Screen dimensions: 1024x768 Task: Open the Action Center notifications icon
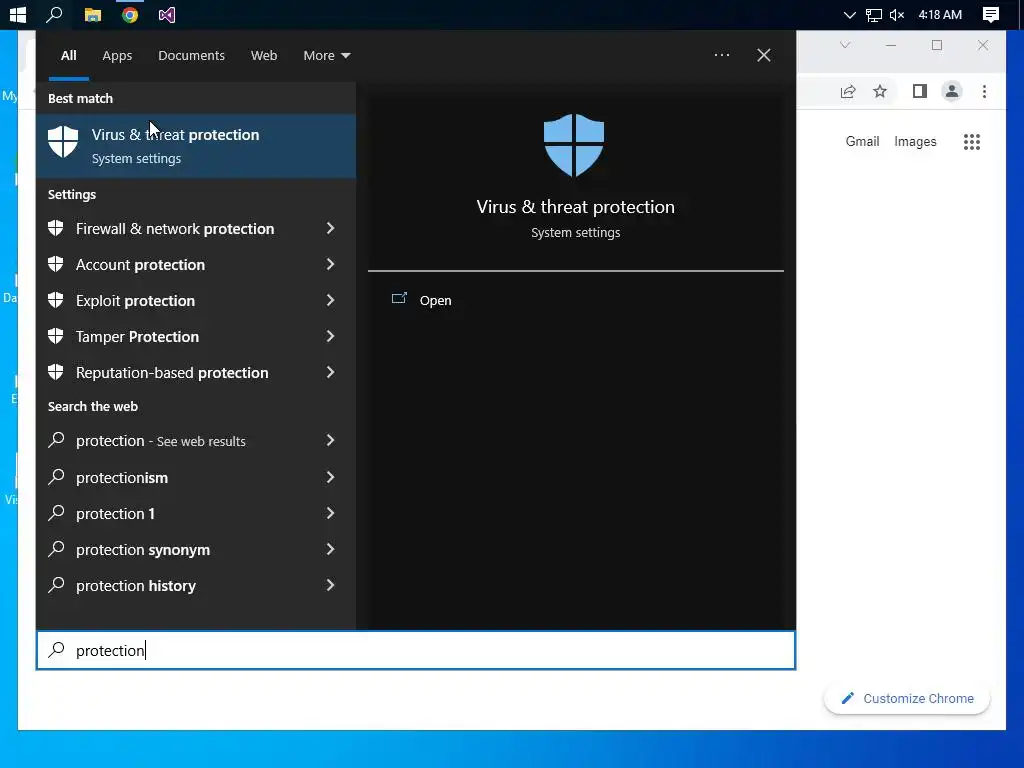991,15
